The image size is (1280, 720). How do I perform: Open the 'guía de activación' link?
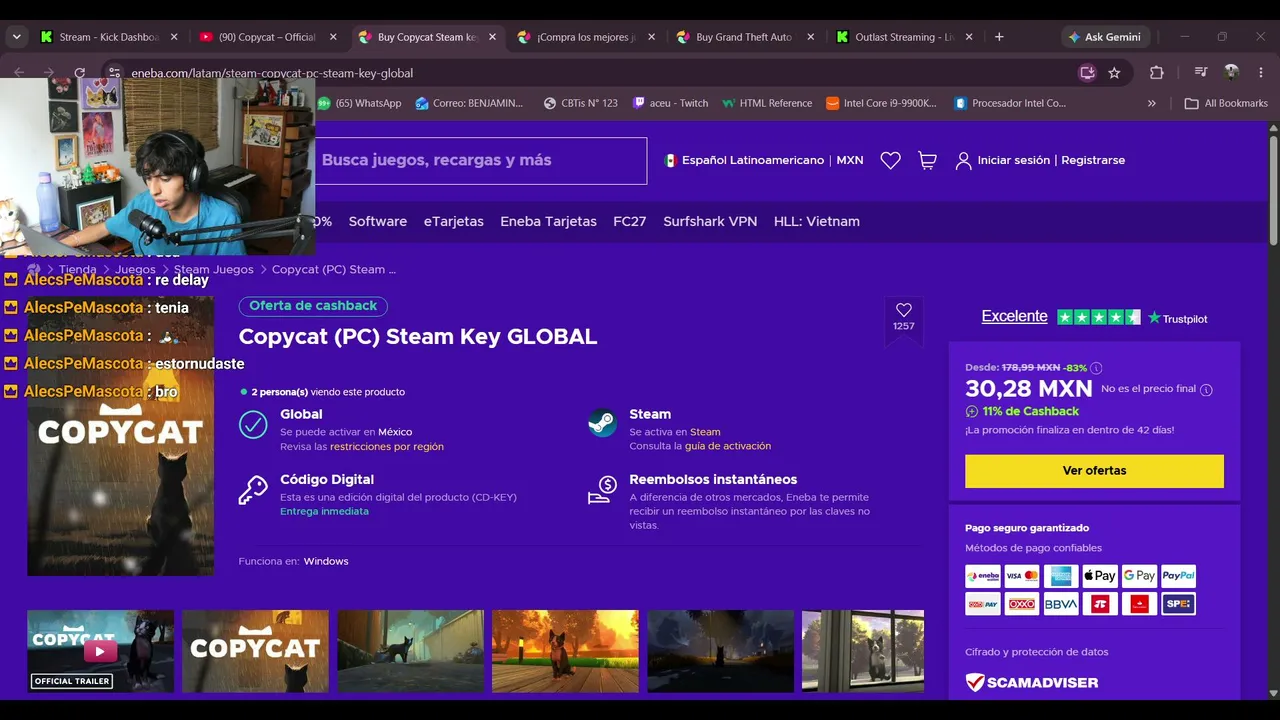coord(728,446)
